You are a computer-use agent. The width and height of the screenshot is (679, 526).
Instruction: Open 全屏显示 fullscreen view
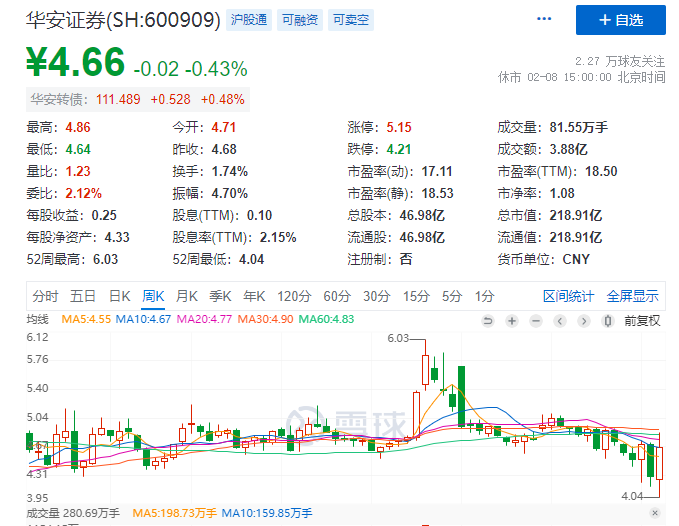pyautogui.click(x=632, y=296)
